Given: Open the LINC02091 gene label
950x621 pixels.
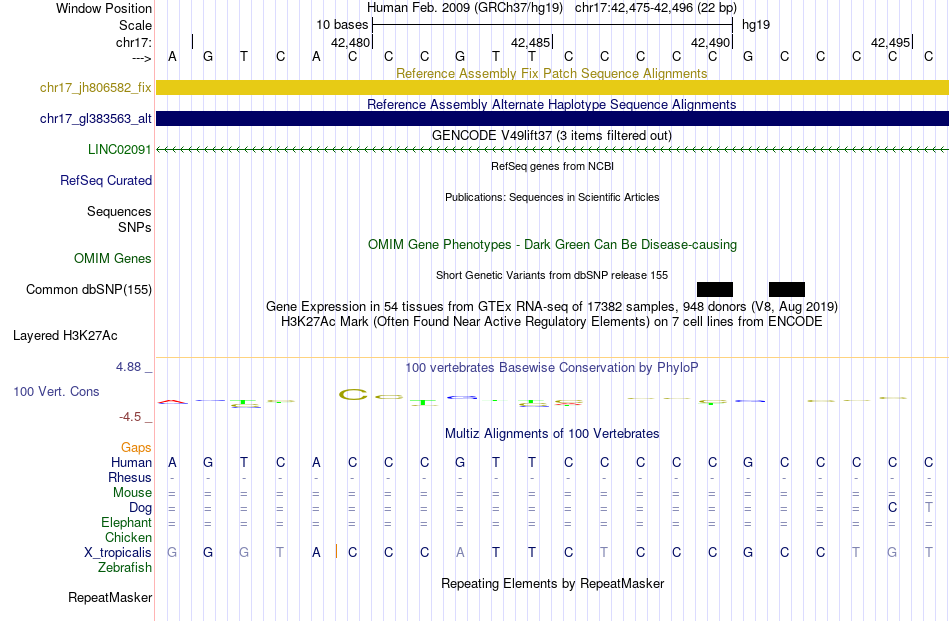Looking at the screenshot, I should (x=119, y=149).
